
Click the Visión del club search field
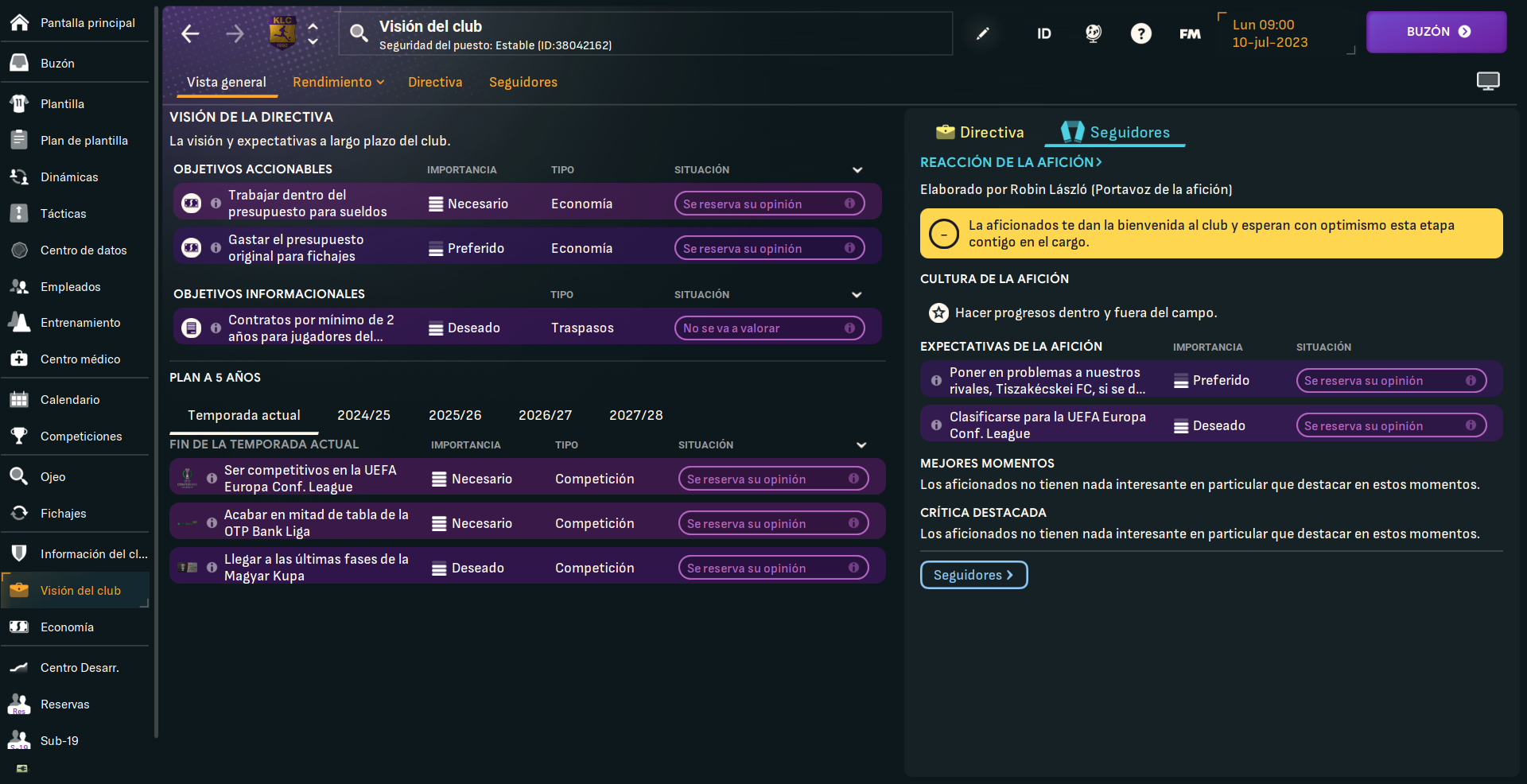pyautogui.click(x=646, y=33)
